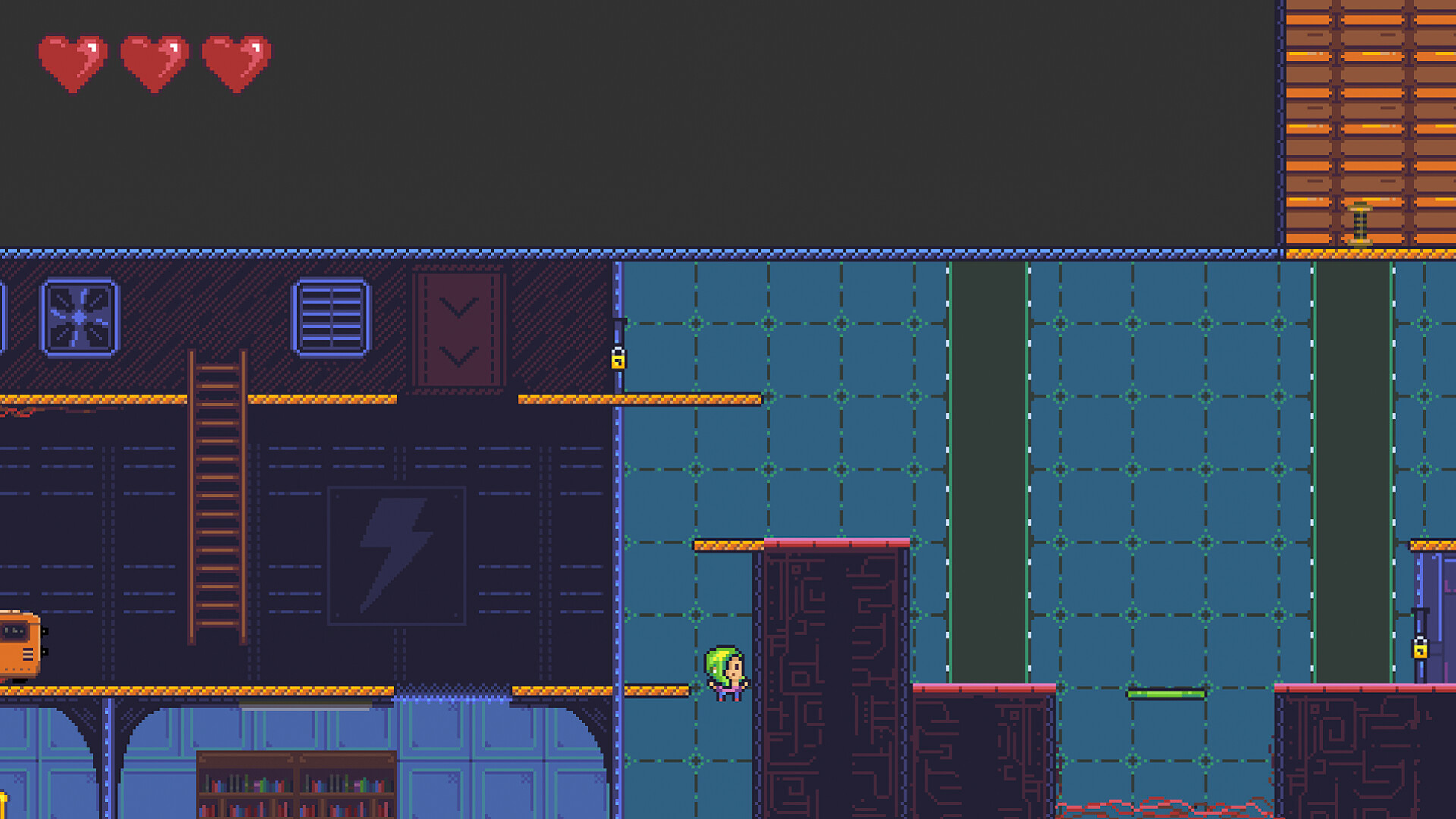
Task: Unlock the yellow padlock on the left pole
Action: point(619,362)
